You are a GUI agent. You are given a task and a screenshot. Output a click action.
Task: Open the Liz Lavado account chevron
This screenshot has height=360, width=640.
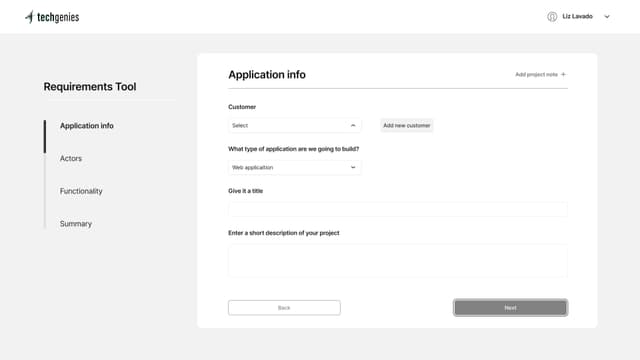point(607,17)
